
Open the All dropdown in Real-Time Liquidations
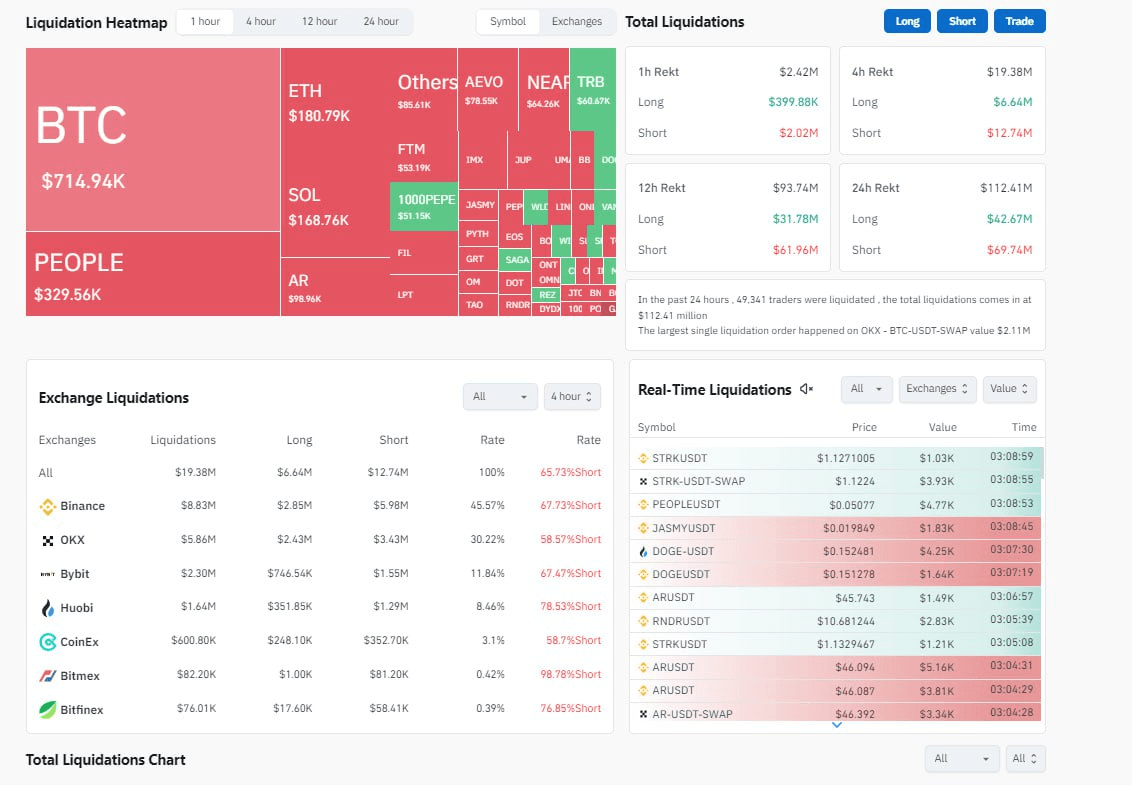point(866,389)
